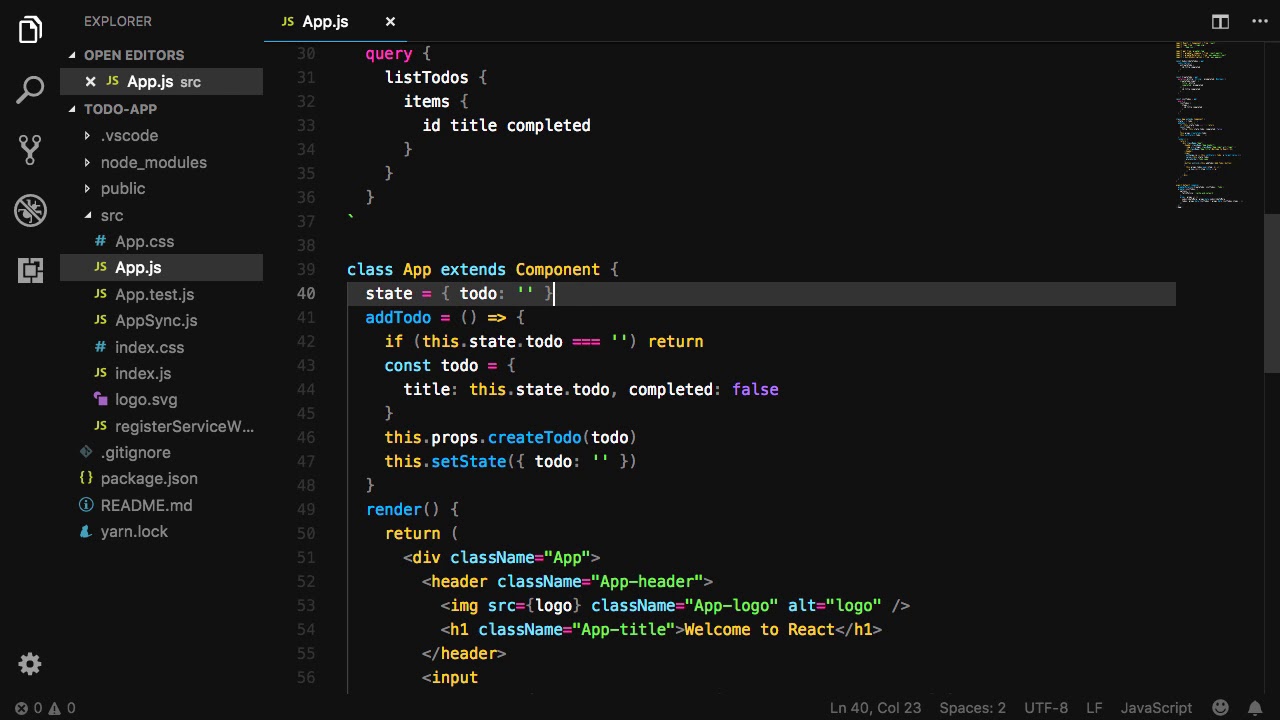Click 'createTodo' on line 46
The image size is (1280, 720).
pos(535,437)
